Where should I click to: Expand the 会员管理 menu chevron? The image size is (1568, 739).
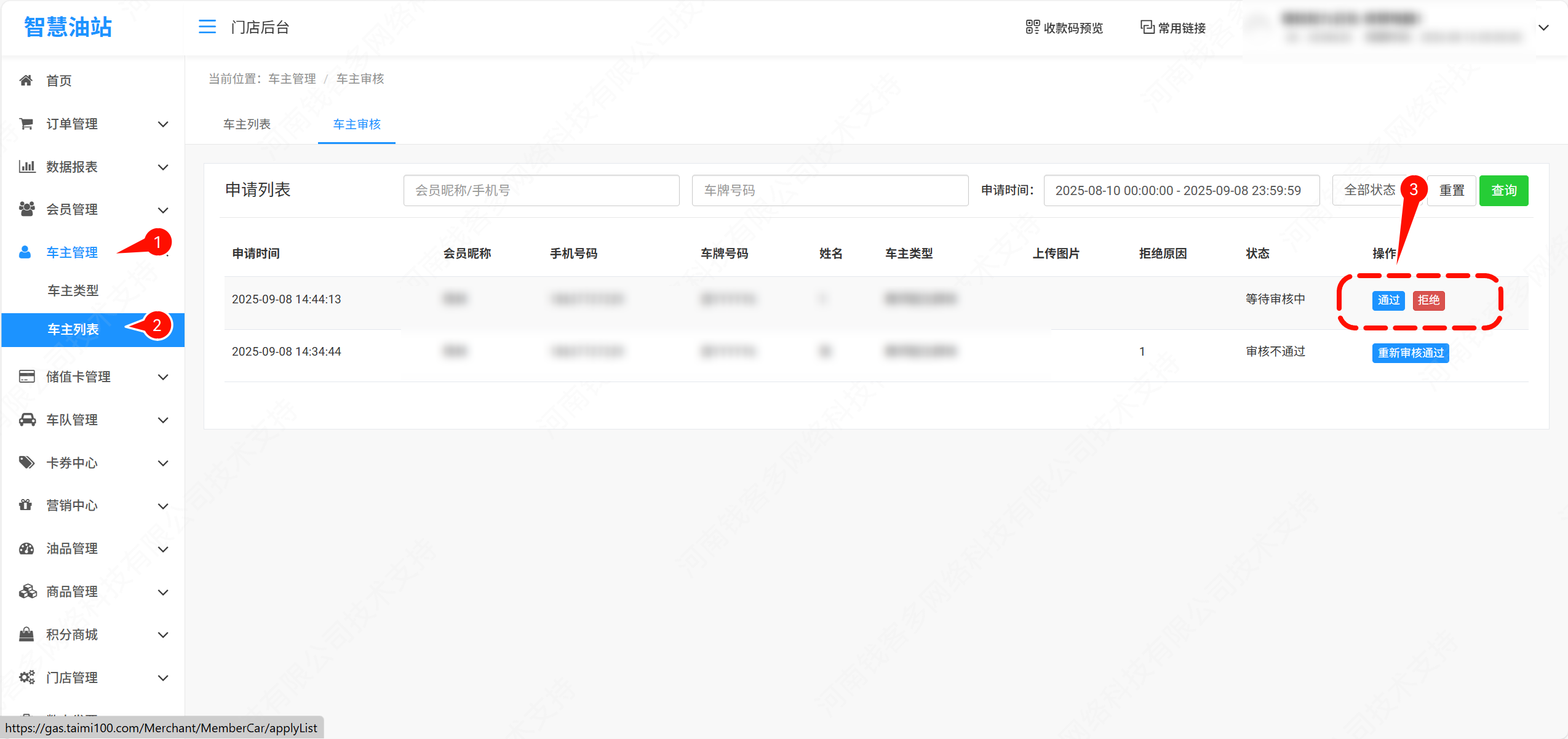tap(163, 210)
